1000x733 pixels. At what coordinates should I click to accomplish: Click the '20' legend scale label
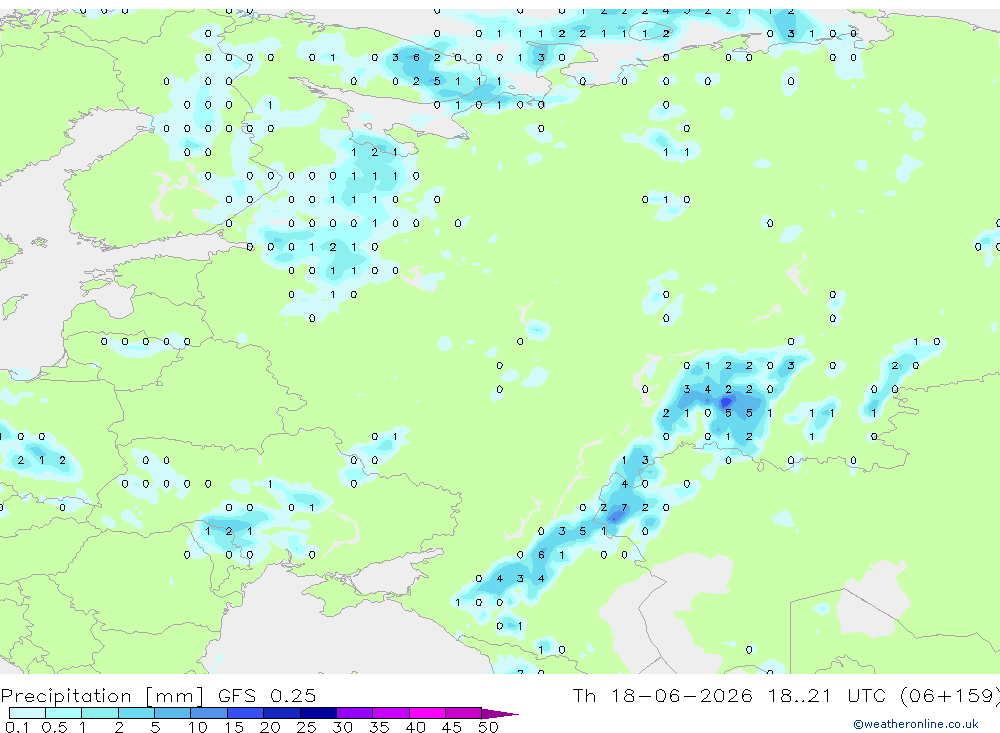pos(270,727)
